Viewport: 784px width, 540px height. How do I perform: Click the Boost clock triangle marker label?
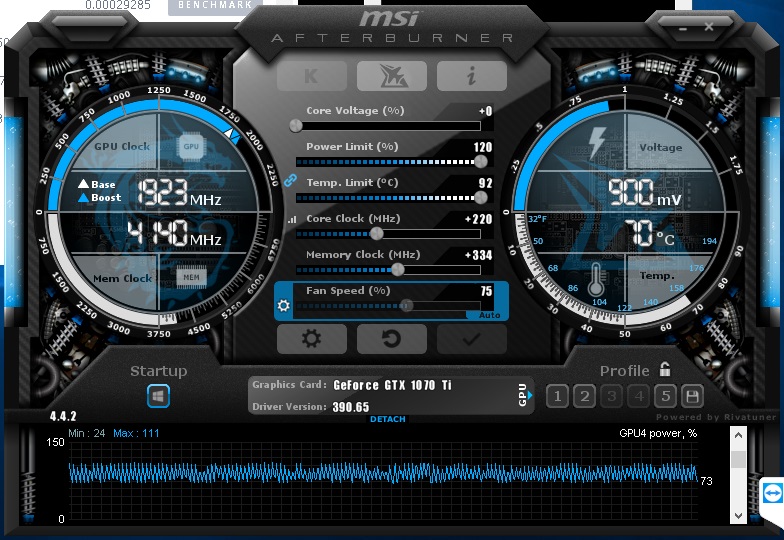click(100, 198)
